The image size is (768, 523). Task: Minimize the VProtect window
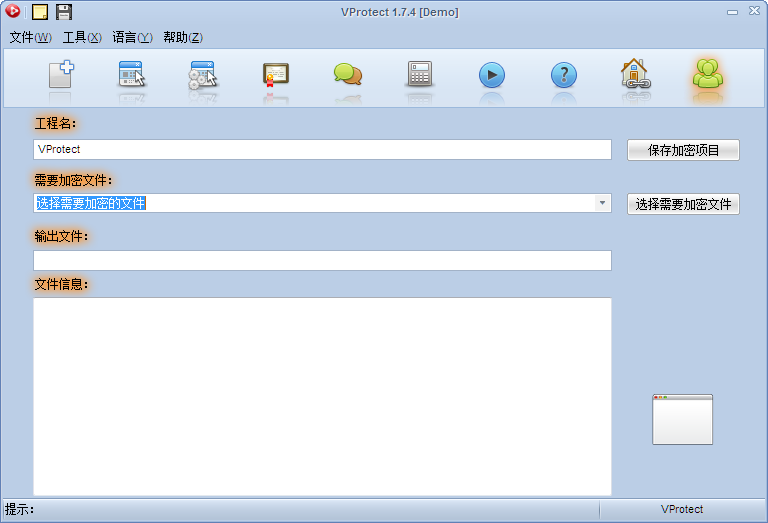[x=732, y=12]
